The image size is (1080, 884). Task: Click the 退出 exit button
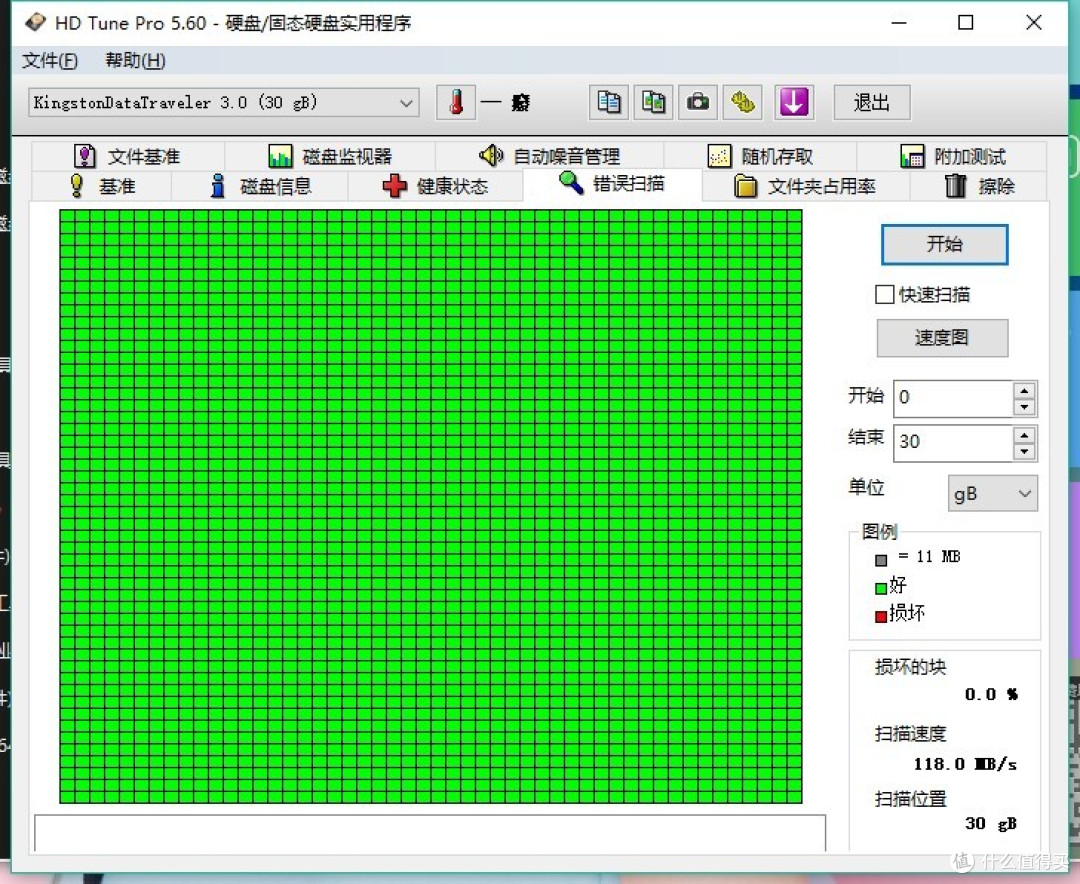pos(872,103)
